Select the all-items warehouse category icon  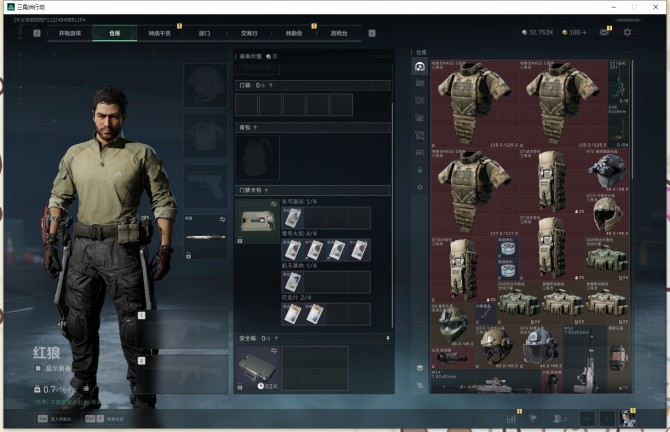pos(420,67)
